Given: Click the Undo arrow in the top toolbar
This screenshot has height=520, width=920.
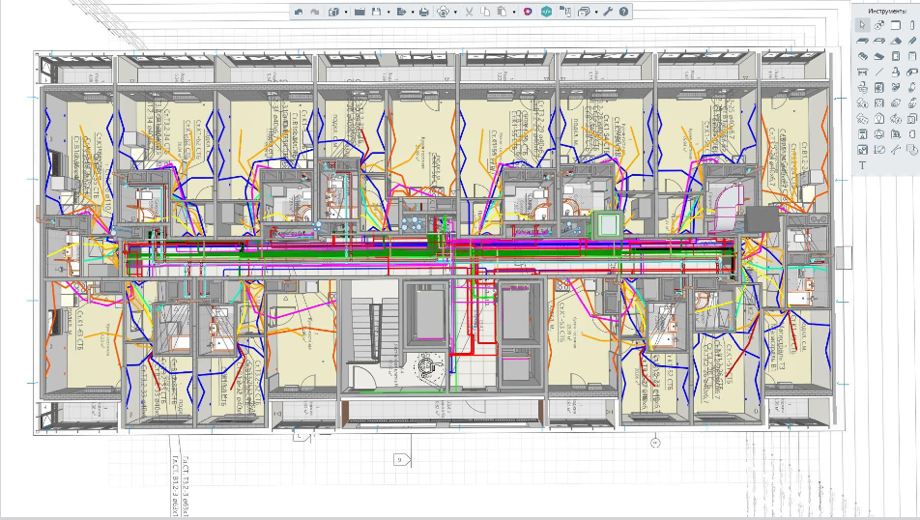Looking at the screenshot, I should pos(298,12).
